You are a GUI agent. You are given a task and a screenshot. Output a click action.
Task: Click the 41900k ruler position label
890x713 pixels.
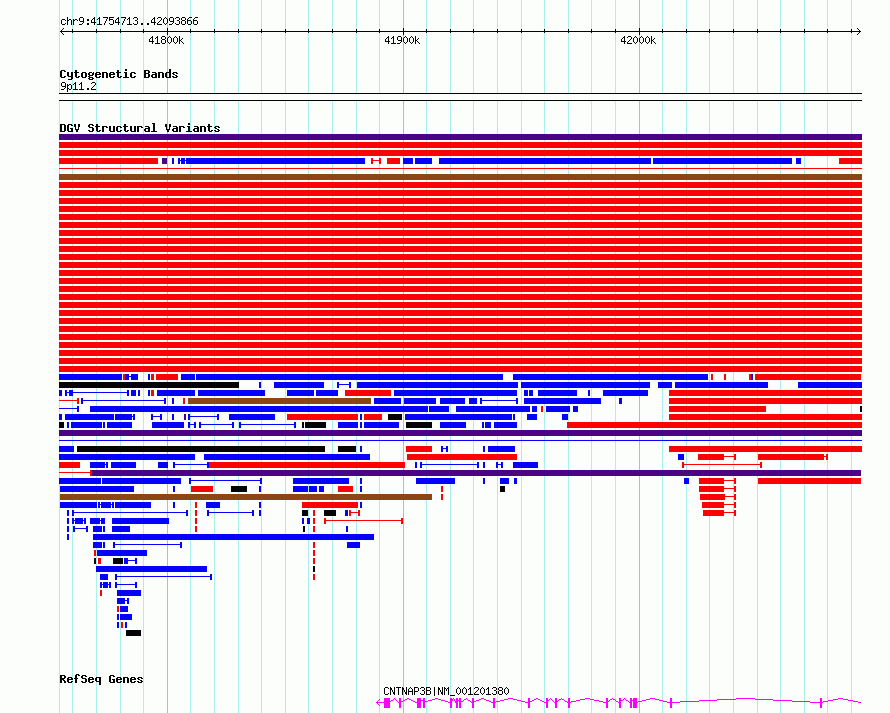coord(402,40)
